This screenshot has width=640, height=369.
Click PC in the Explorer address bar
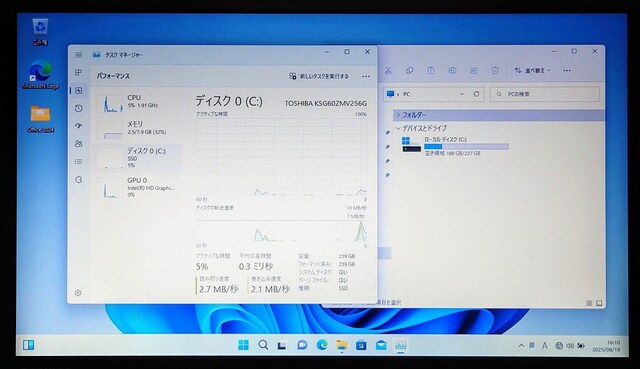click(x=407, y=94)
